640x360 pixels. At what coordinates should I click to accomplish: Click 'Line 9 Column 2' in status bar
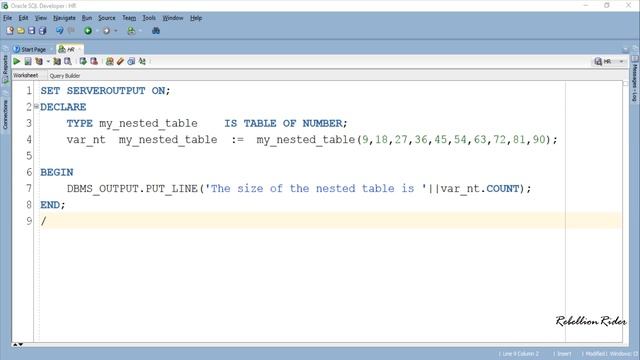click(x=520, y=354)
